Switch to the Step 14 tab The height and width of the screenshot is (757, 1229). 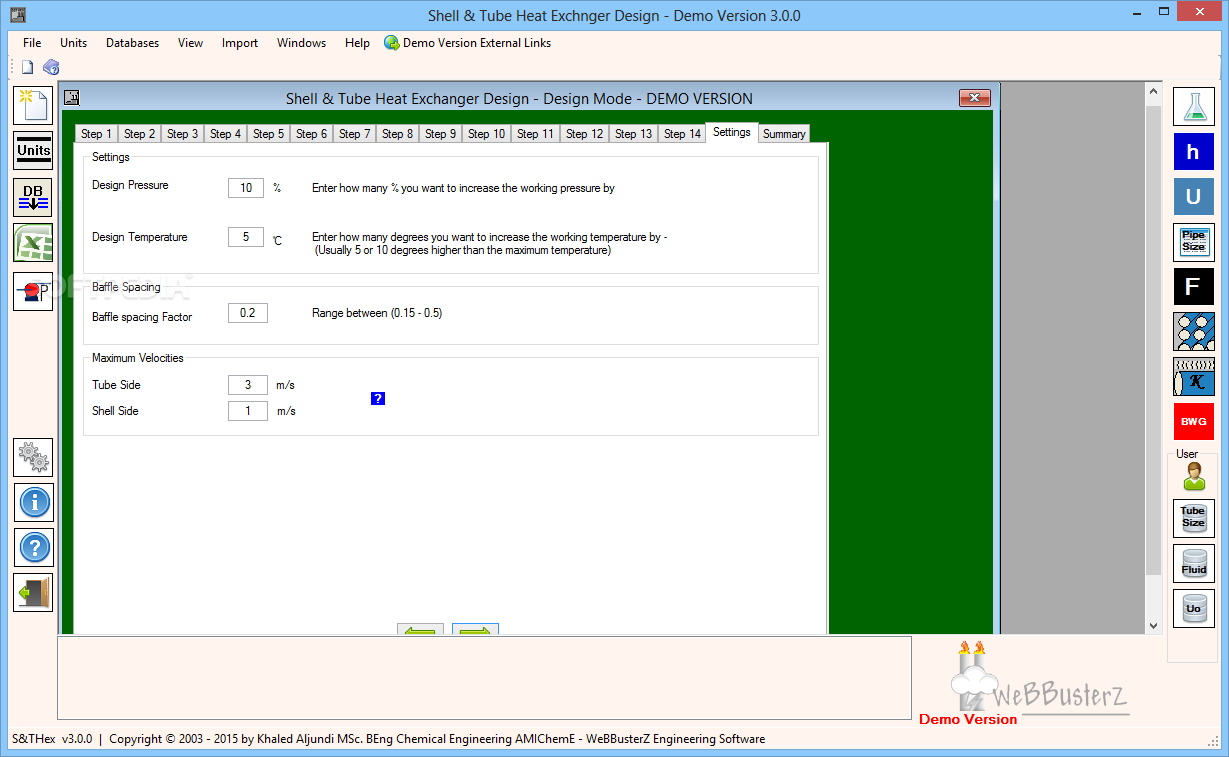coord(682,134)
